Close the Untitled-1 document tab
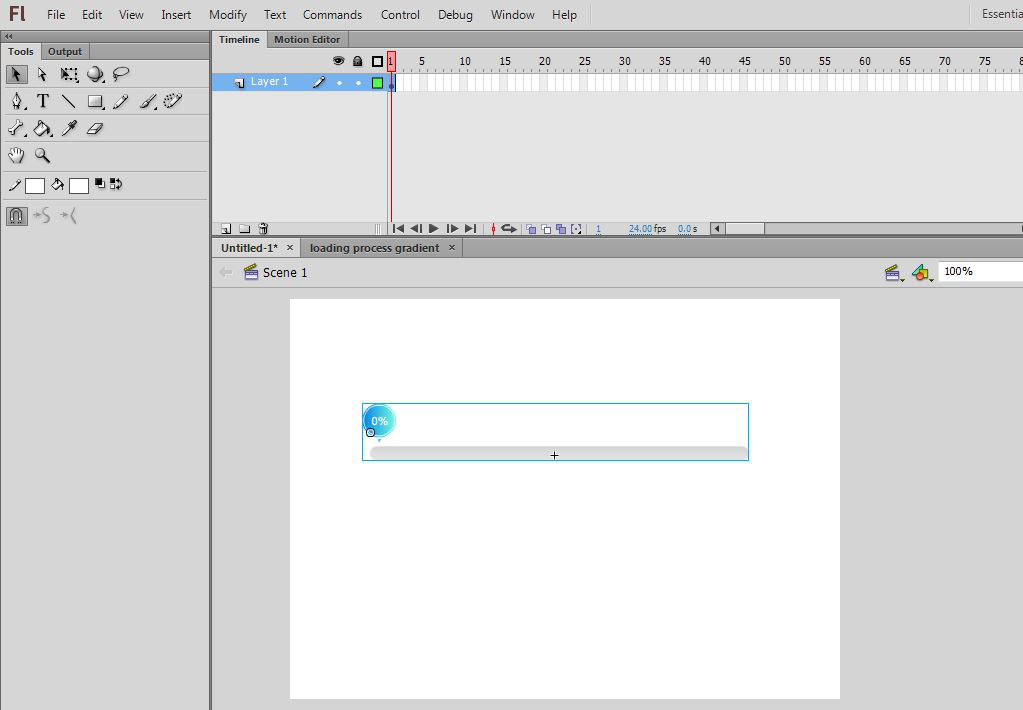1023x710 pixels. pyautogui.click(x=290, y=247)
